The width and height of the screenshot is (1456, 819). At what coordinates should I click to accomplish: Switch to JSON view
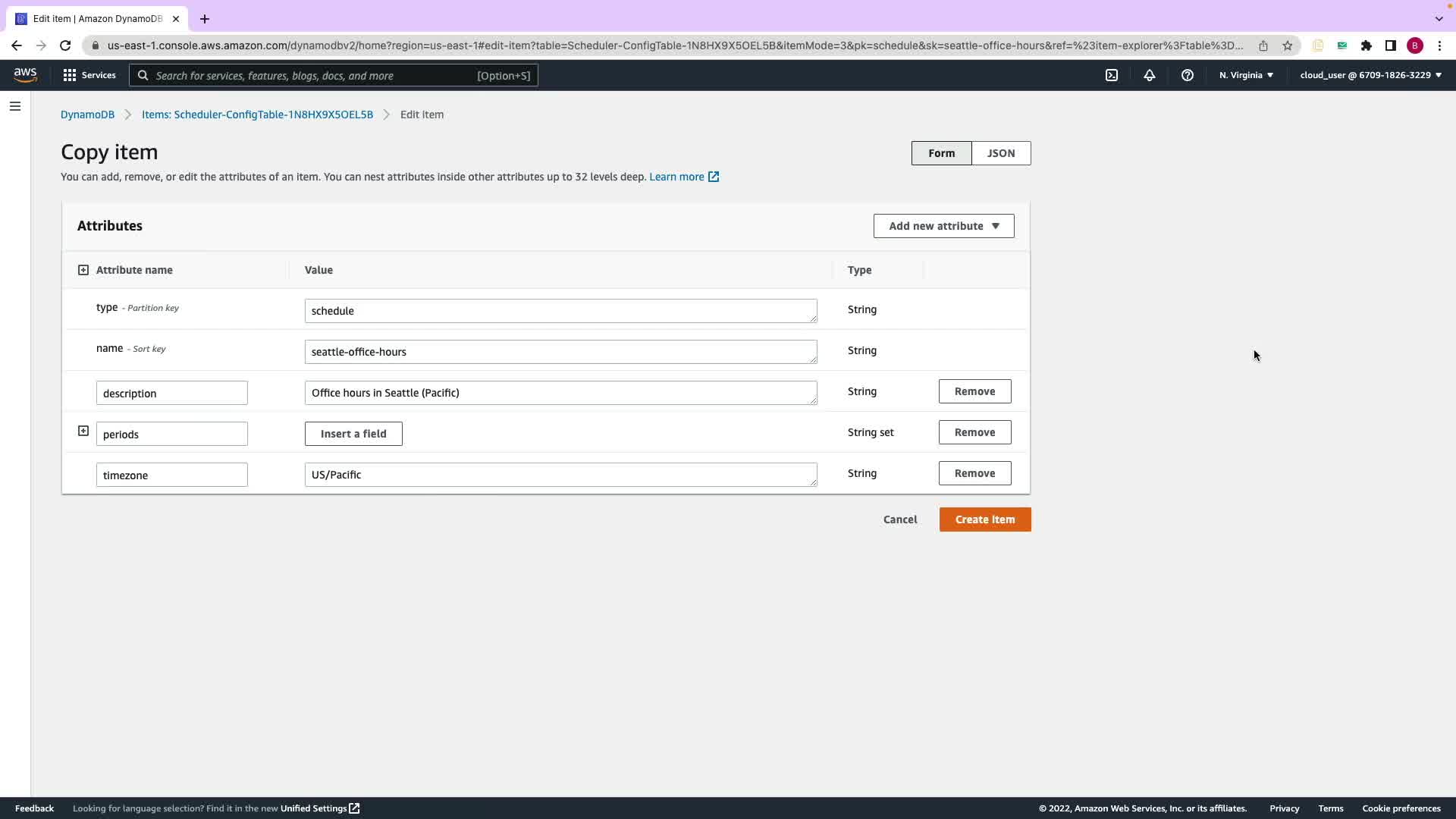[1001, 153]
